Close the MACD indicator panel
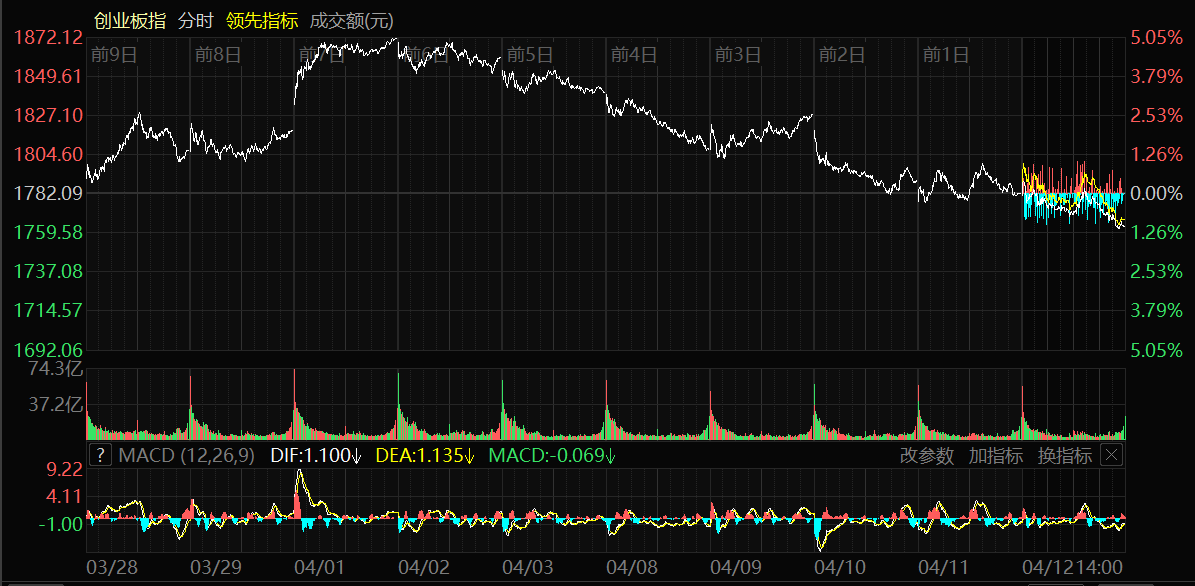Image resolution: width=1195 pixels, height=586 pixels. click(x=1112, y=456)
